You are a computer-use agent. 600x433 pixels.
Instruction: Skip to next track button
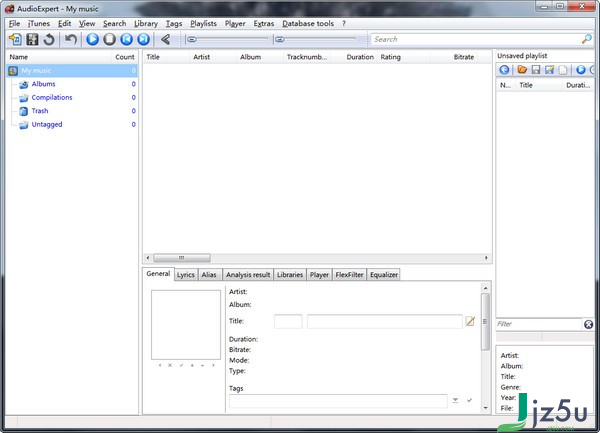[143, 39]
